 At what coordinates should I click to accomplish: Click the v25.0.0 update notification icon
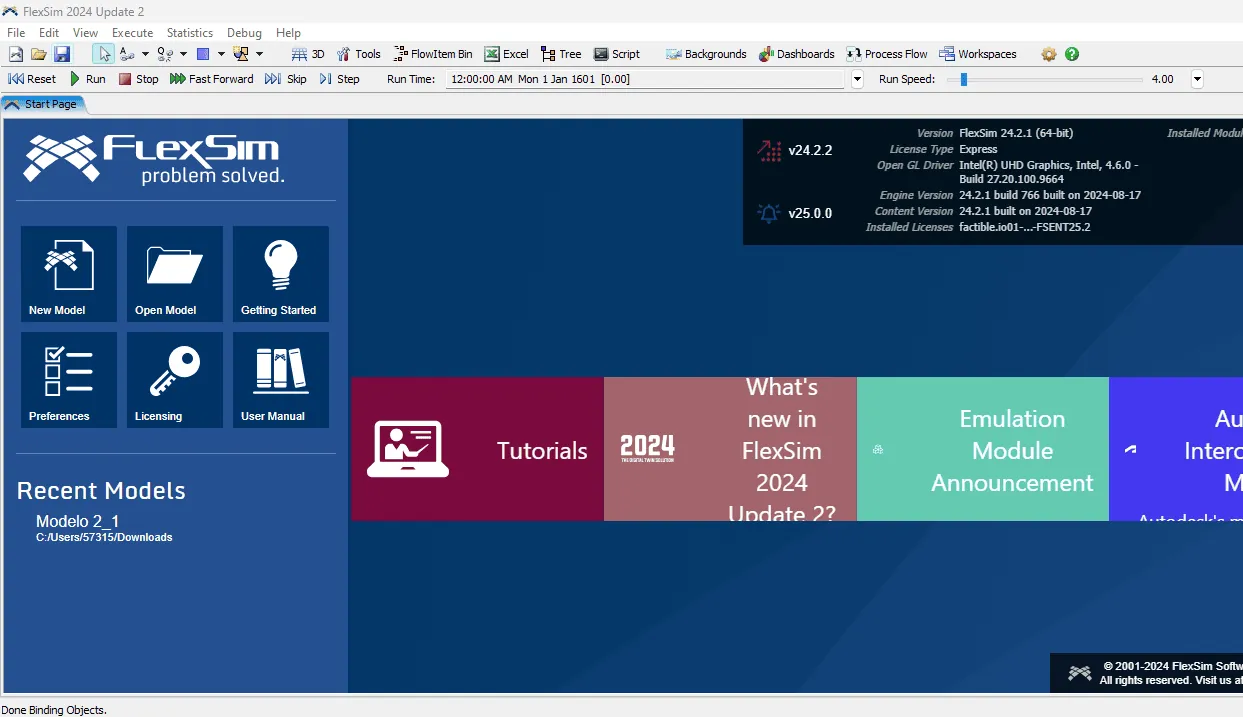[769, 213]
